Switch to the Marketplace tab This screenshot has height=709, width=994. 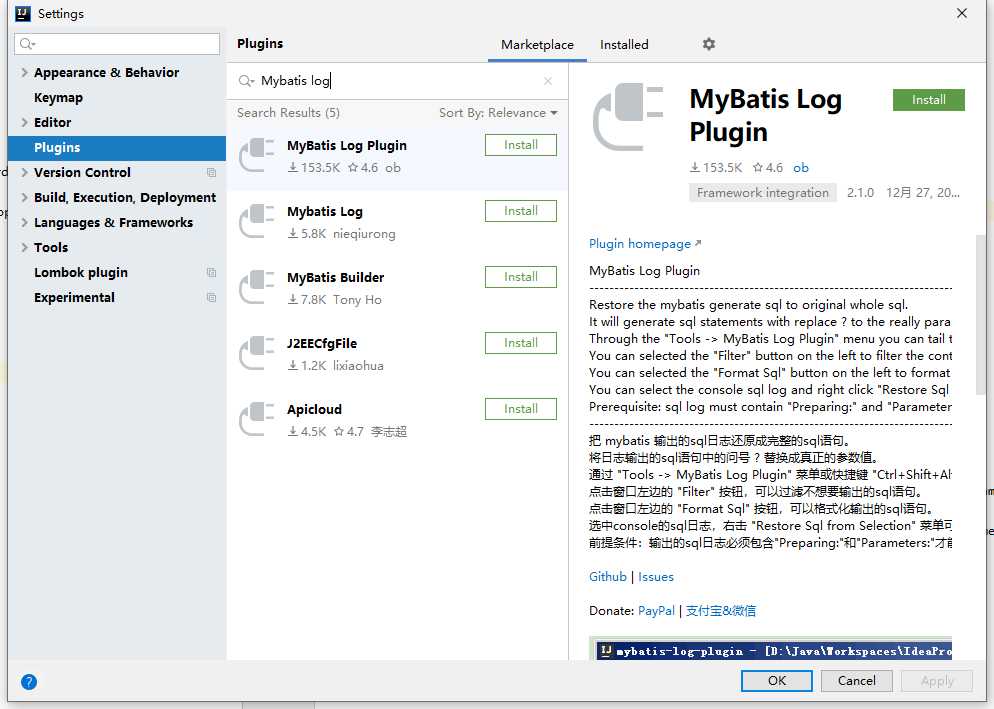coord(537,44)
